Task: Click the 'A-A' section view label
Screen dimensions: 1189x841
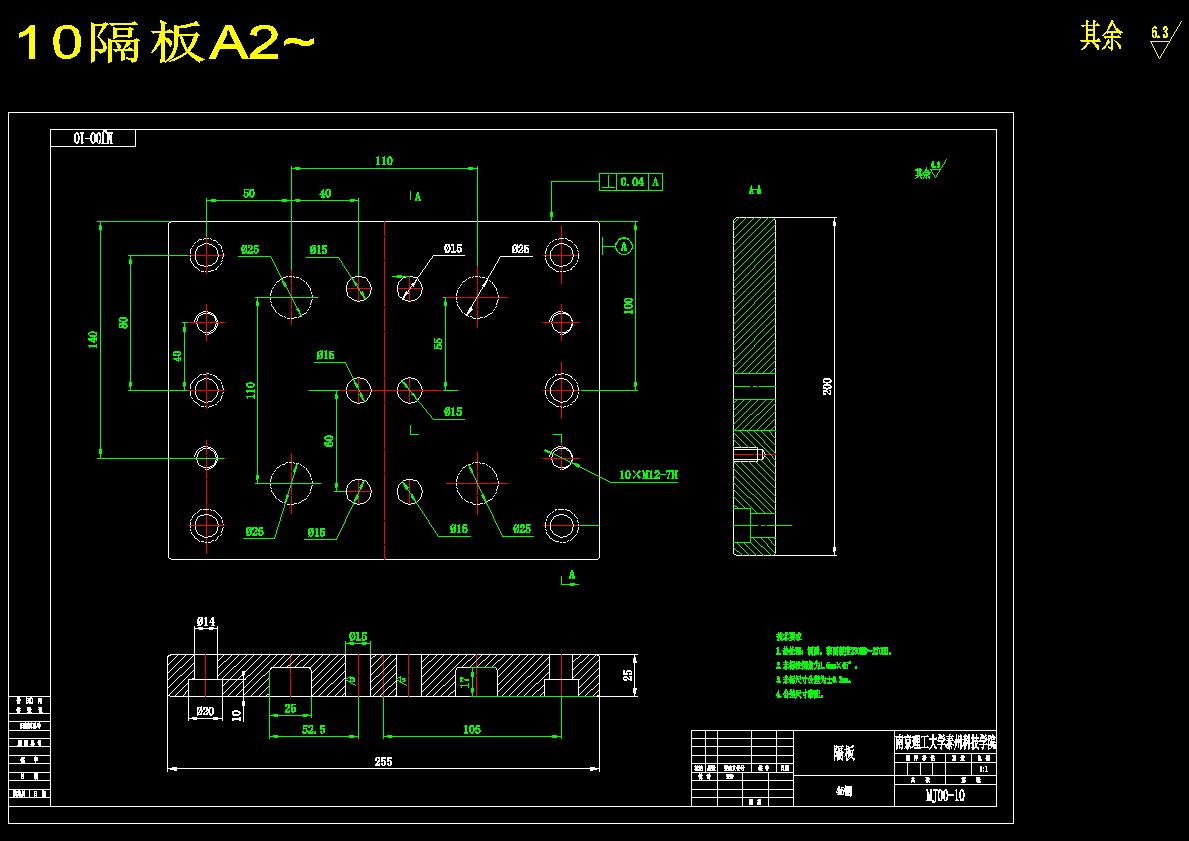Action: pos(754,190)
